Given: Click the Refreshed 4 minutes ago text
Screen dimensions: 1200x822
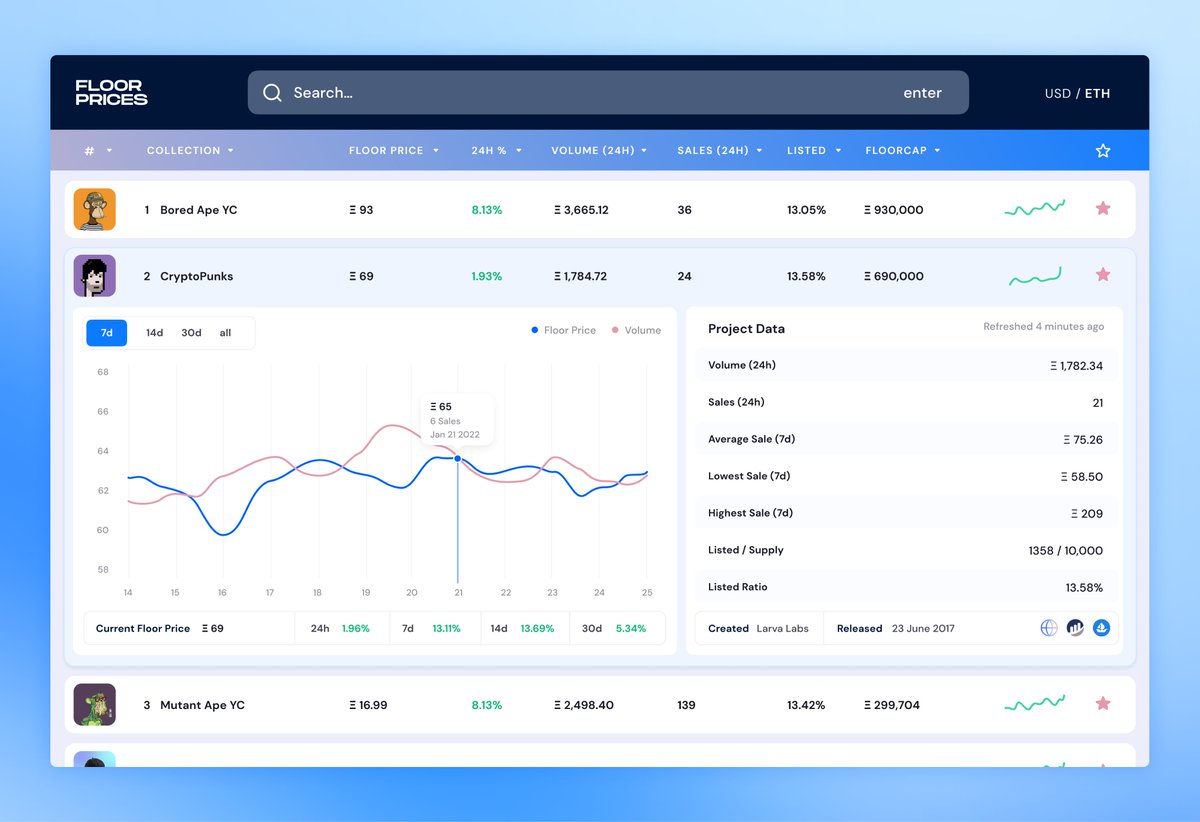Looking at the screenshot, I should 1043,327.
